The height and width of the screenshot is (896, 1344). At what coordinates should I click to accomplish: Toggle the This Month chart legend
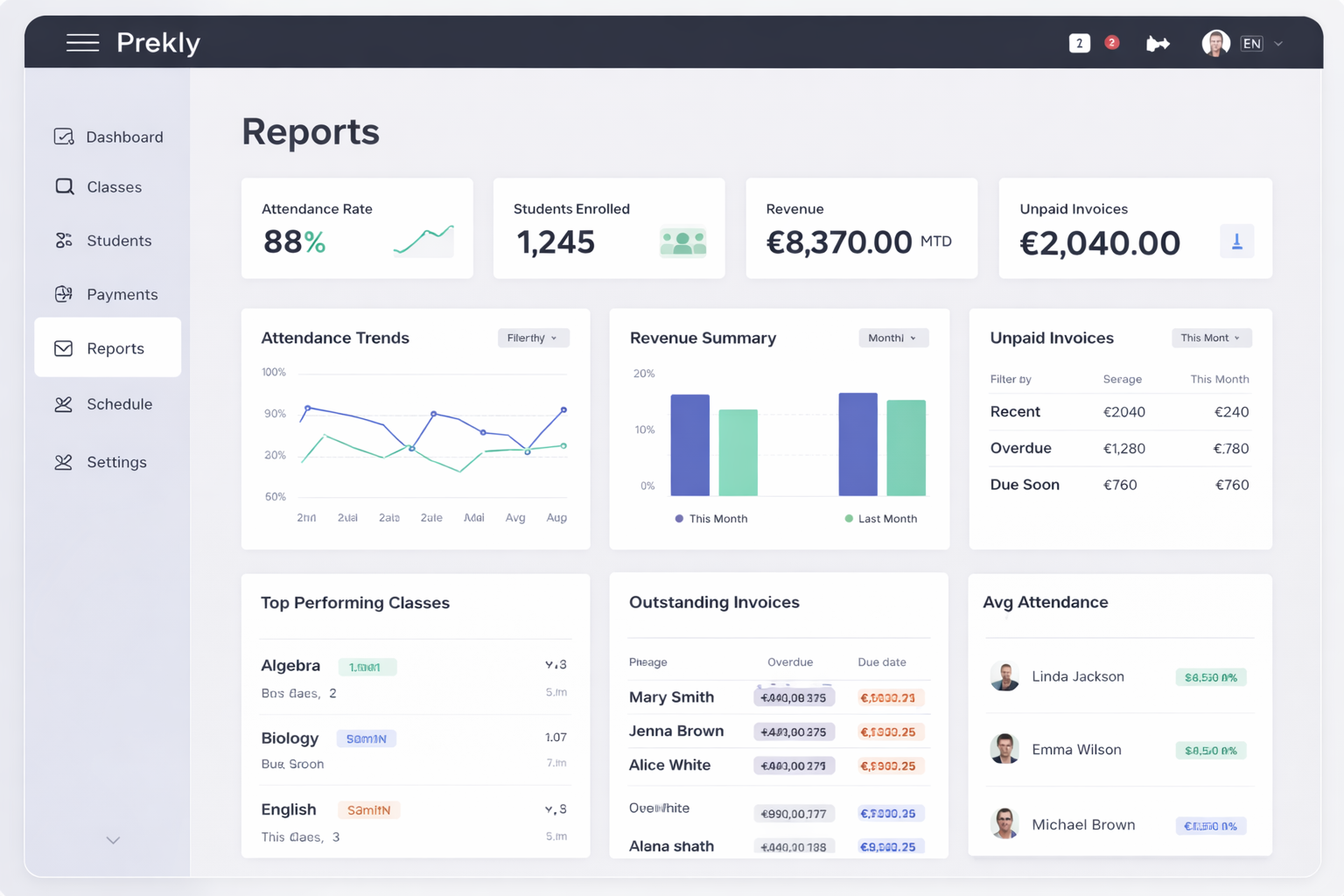710,519
